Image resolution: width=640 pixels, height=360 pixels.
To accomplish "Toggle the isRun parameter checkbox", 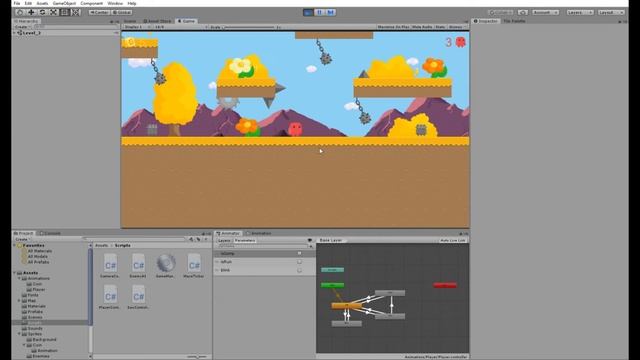I will (x=300, y=262).
